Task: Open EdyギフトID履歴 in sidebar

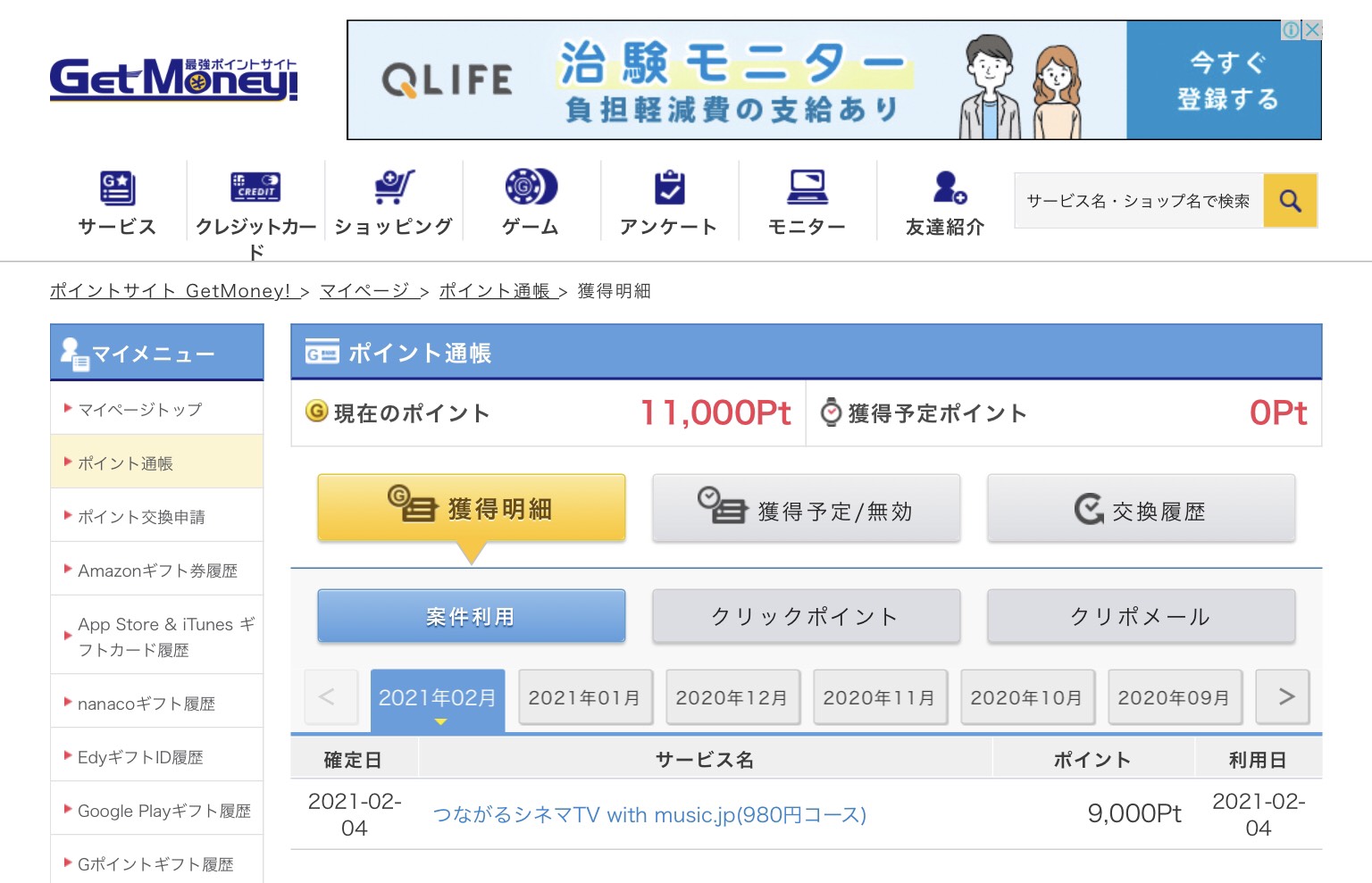Action: coord(157,756)
